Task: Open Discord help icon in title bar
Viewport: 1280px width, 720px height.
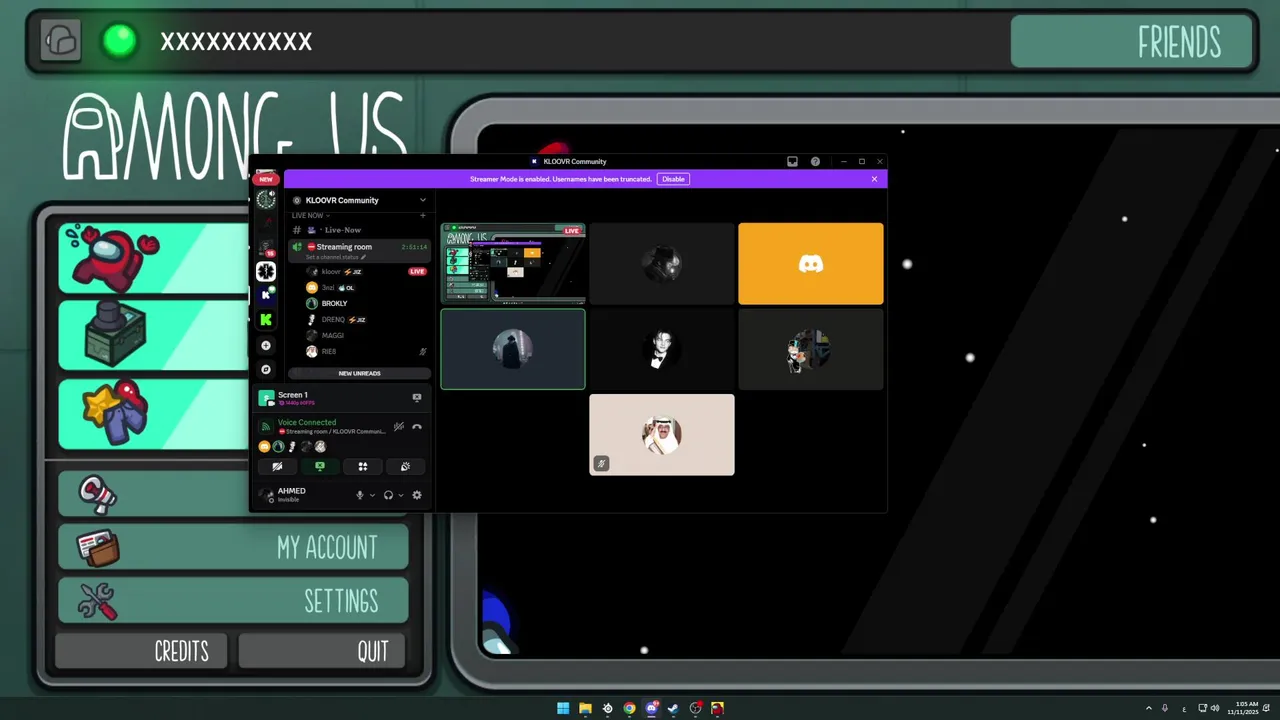Action: 815,161
